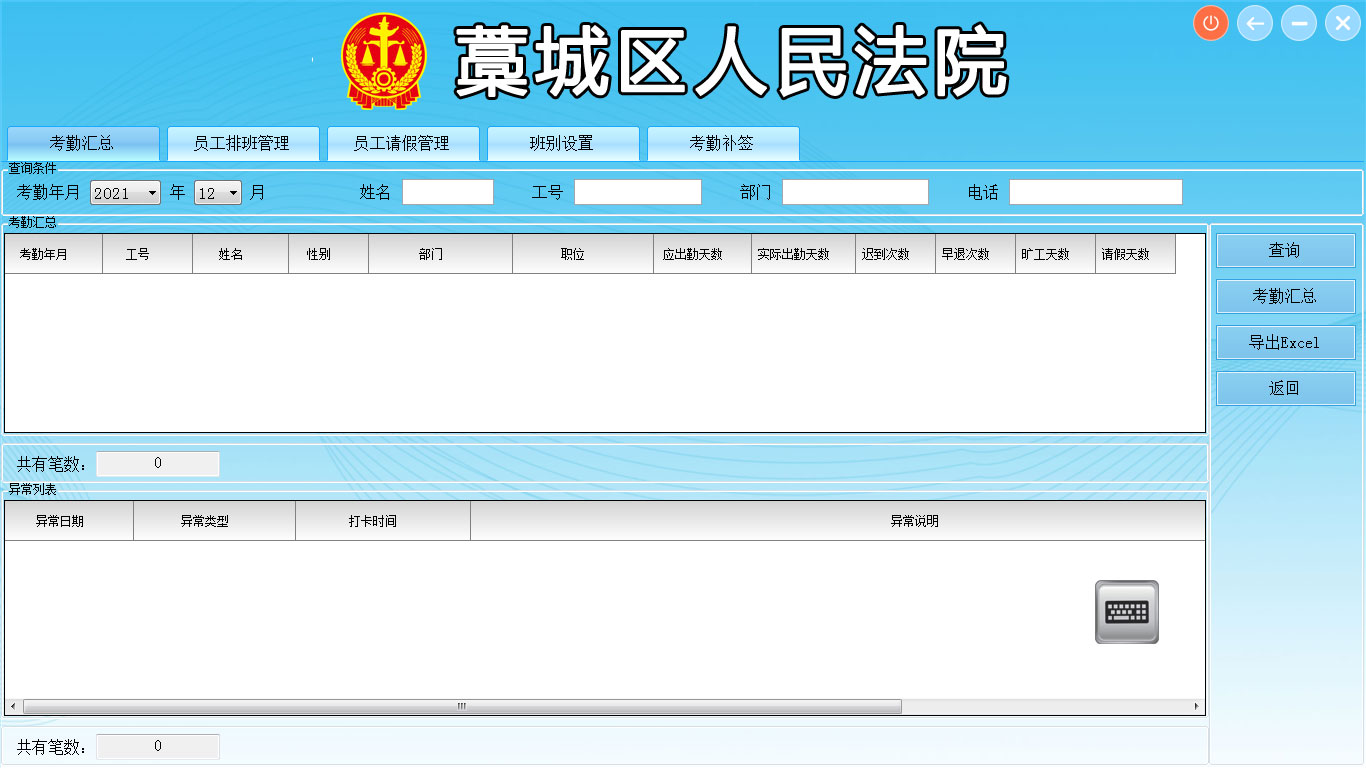Image resolution: width=1366 pixels, height=768 pixels.
Task: Click into the 工号 text box
Action: tap(637, 192)
